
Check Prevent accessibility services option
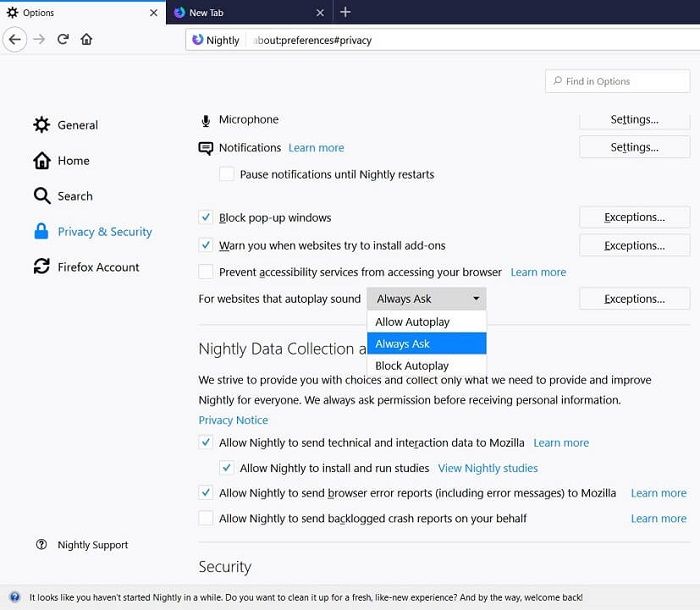[x=206, y=272]
